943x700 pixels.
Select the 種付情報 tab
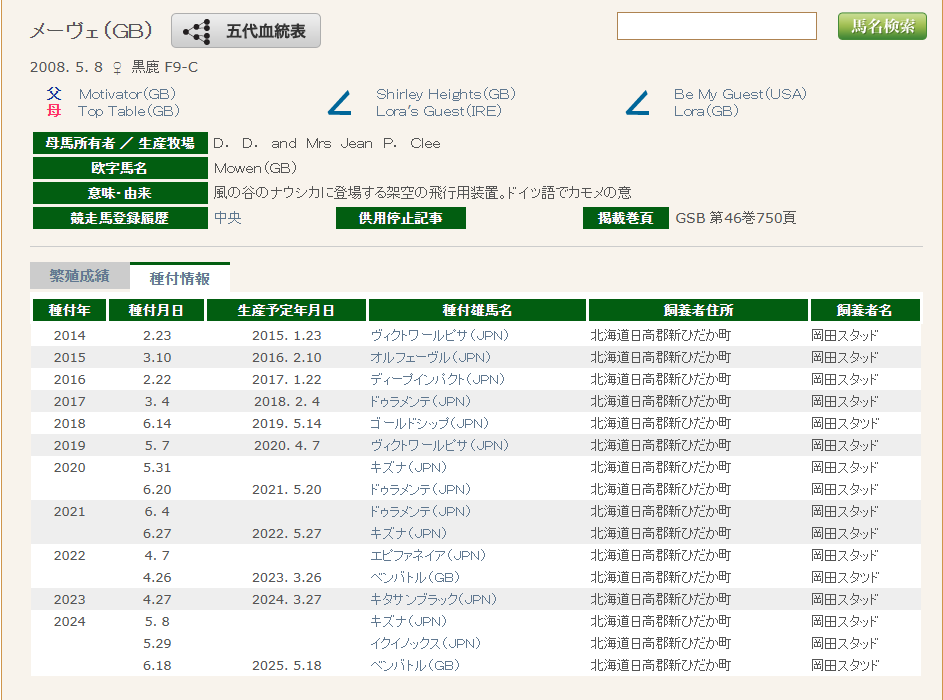click(x=180, y=278)
